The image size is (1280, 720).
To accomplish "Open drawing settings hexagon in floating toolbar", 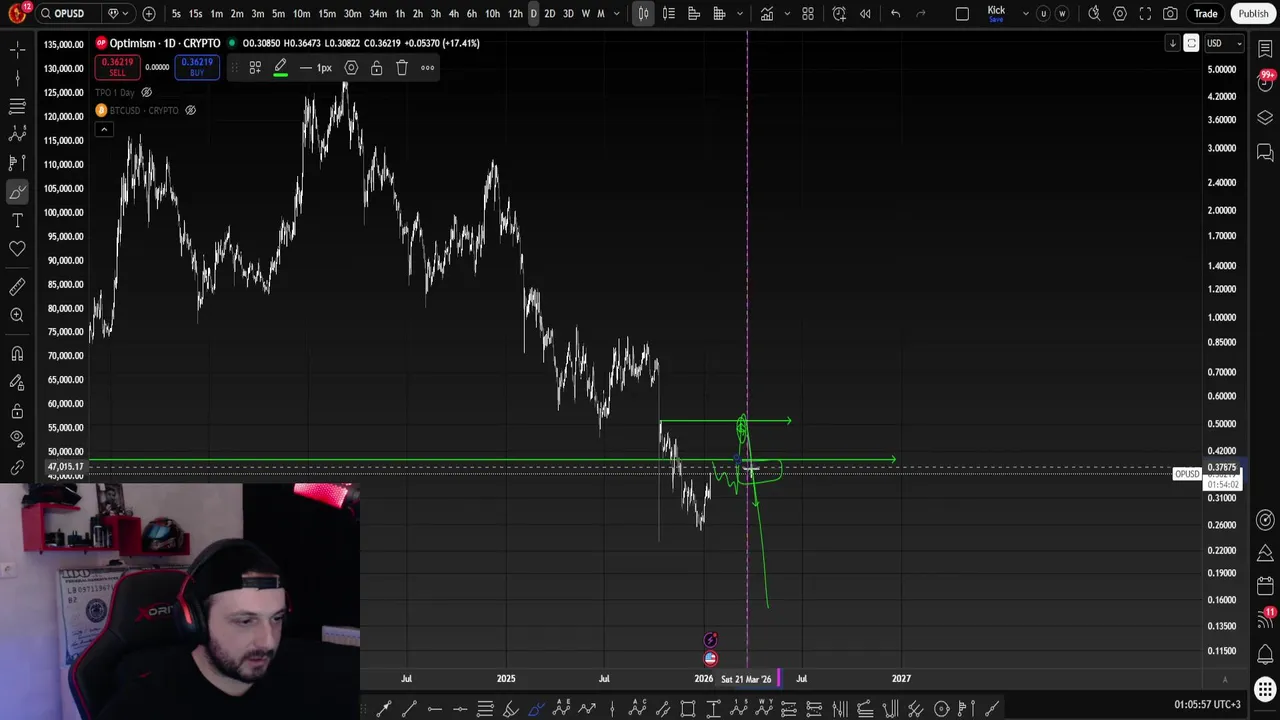I will point(351,67).
